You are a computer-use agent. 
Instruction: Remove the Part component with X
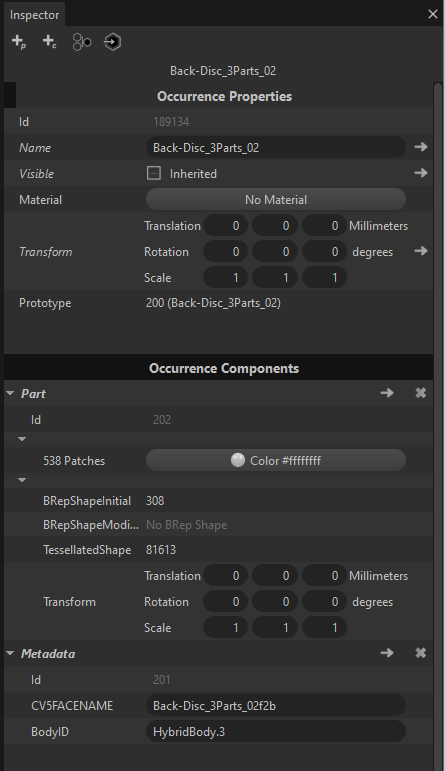point(420,393)
